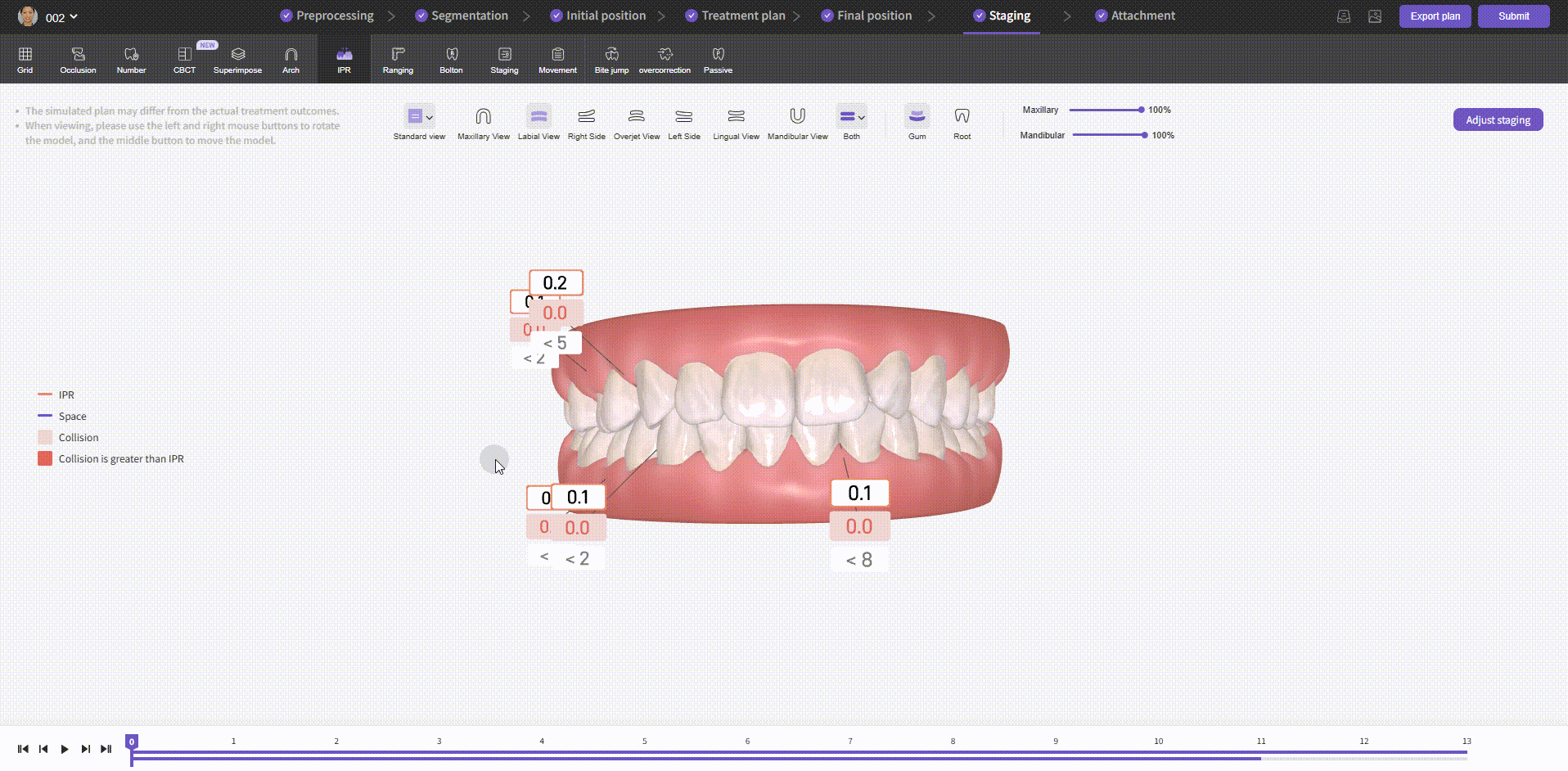Go to the Segmentation step
Viewport: 1568px width, 771px height.
[x=462, y=16]
